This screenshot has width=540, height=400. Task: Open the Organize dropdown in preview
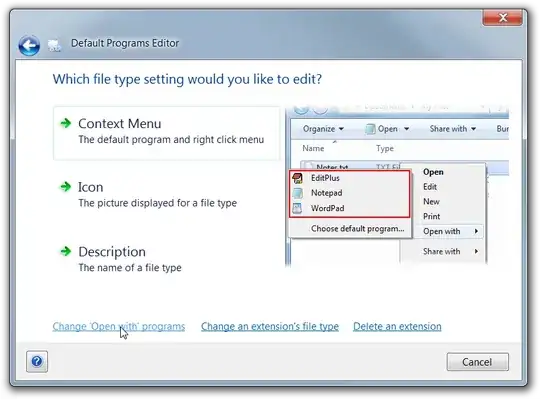(x=323, y=129)
